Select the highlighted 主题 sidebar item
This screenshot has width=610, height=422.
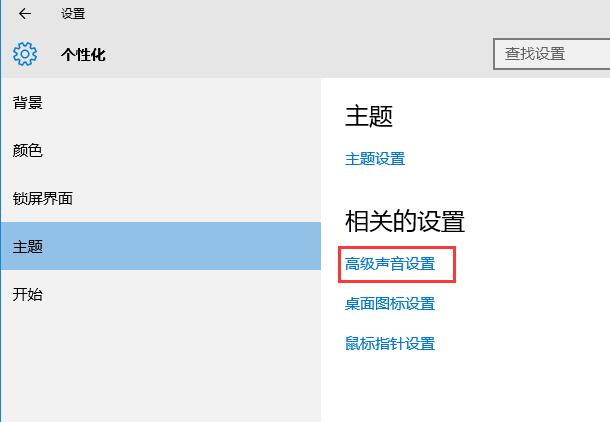point(28,246)
